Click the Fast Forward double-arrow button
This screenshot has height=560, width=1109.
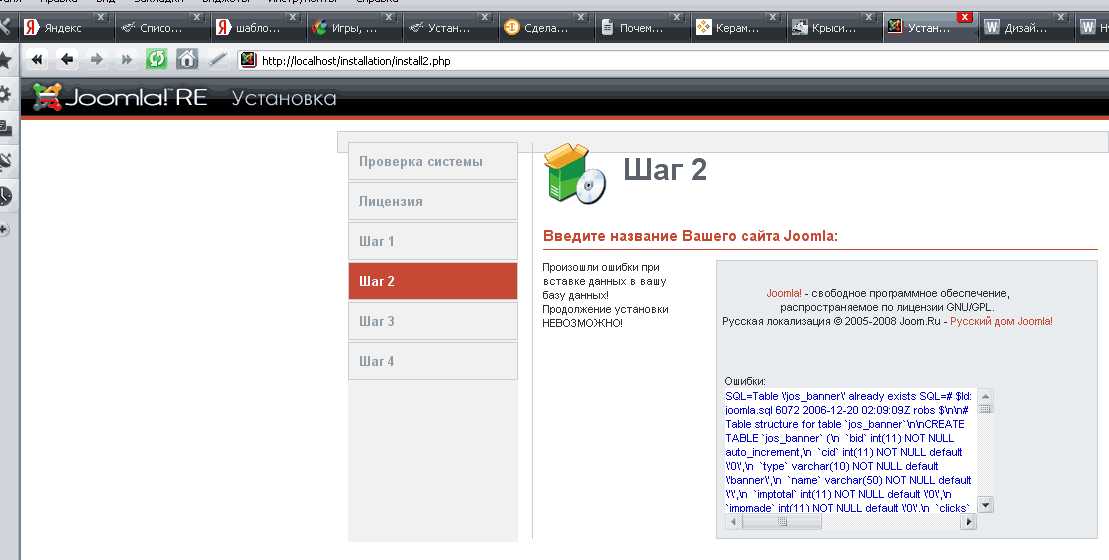point(127,59)
